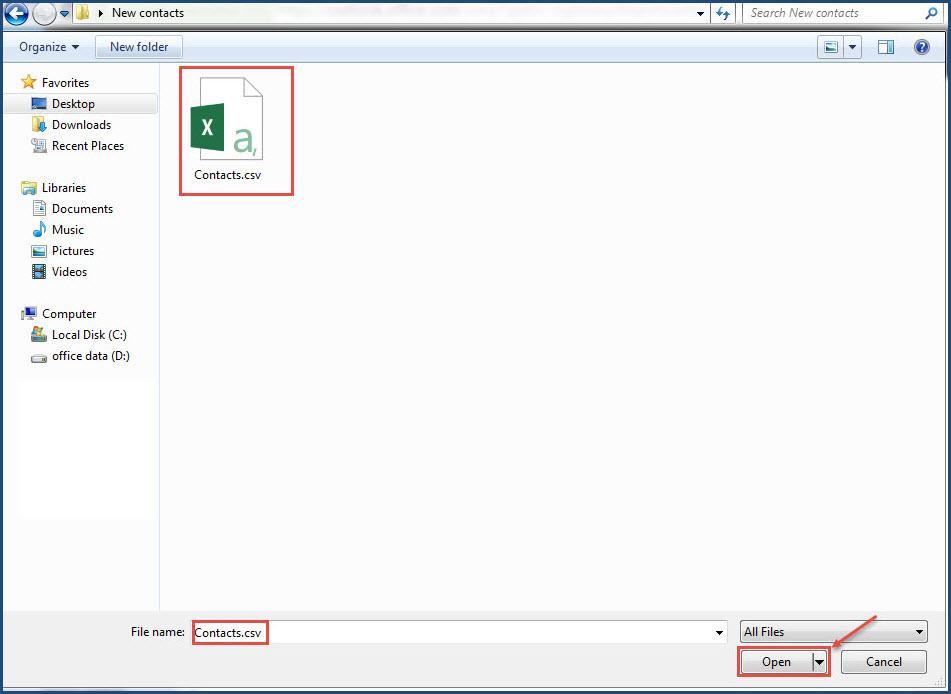Screen dimensions: 951x694
Task: Click the search magnifier icon
Action: pyautogui.click(x=932, y=13)
